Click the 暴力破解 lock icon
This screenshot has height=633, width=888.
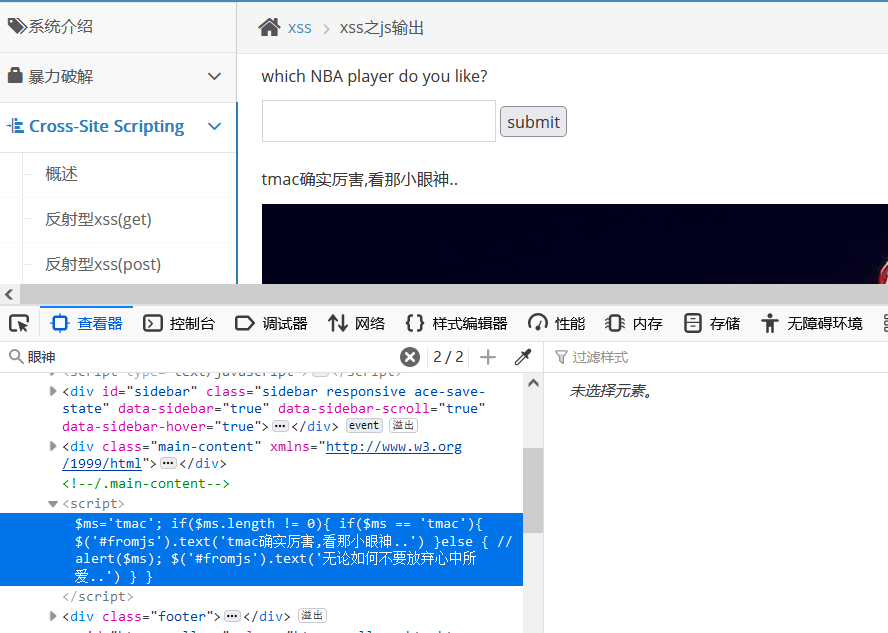pos(15,75)
